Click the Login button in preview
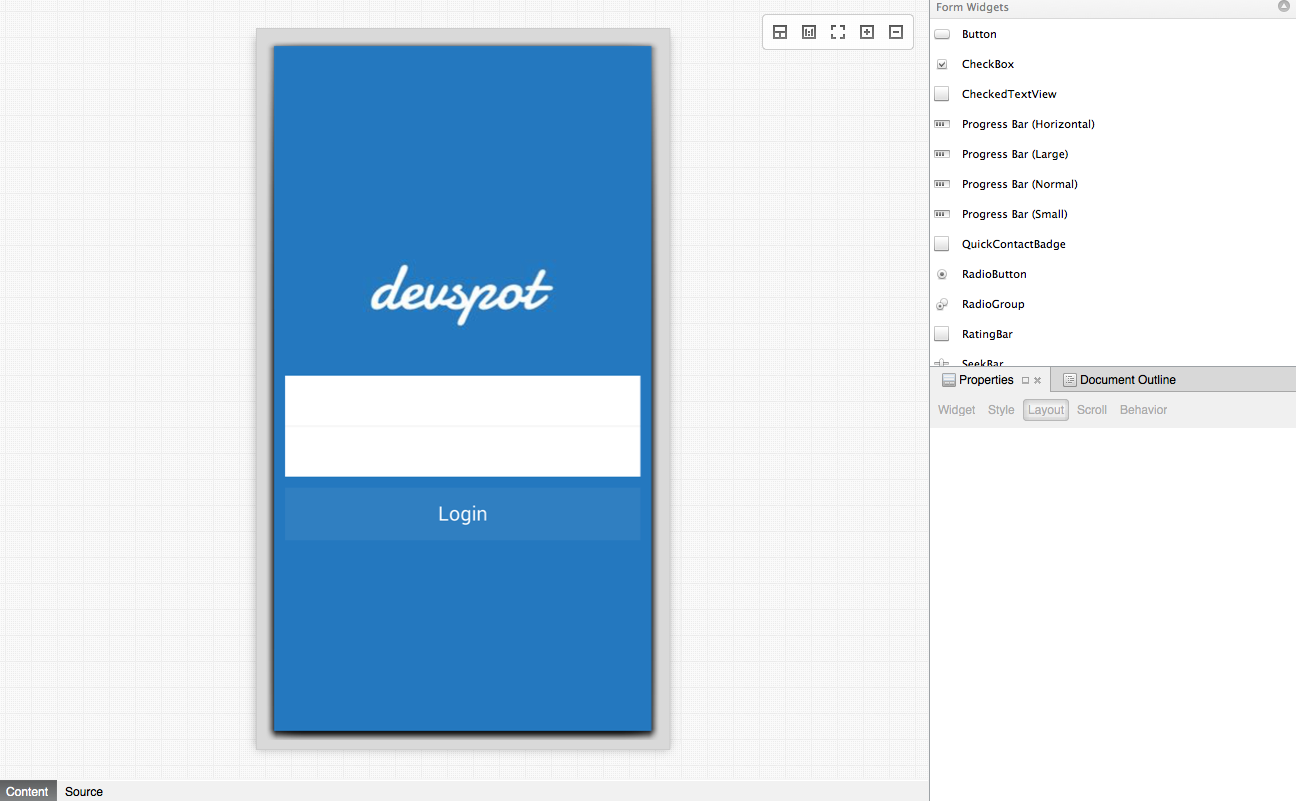 [x=462, y=514]
